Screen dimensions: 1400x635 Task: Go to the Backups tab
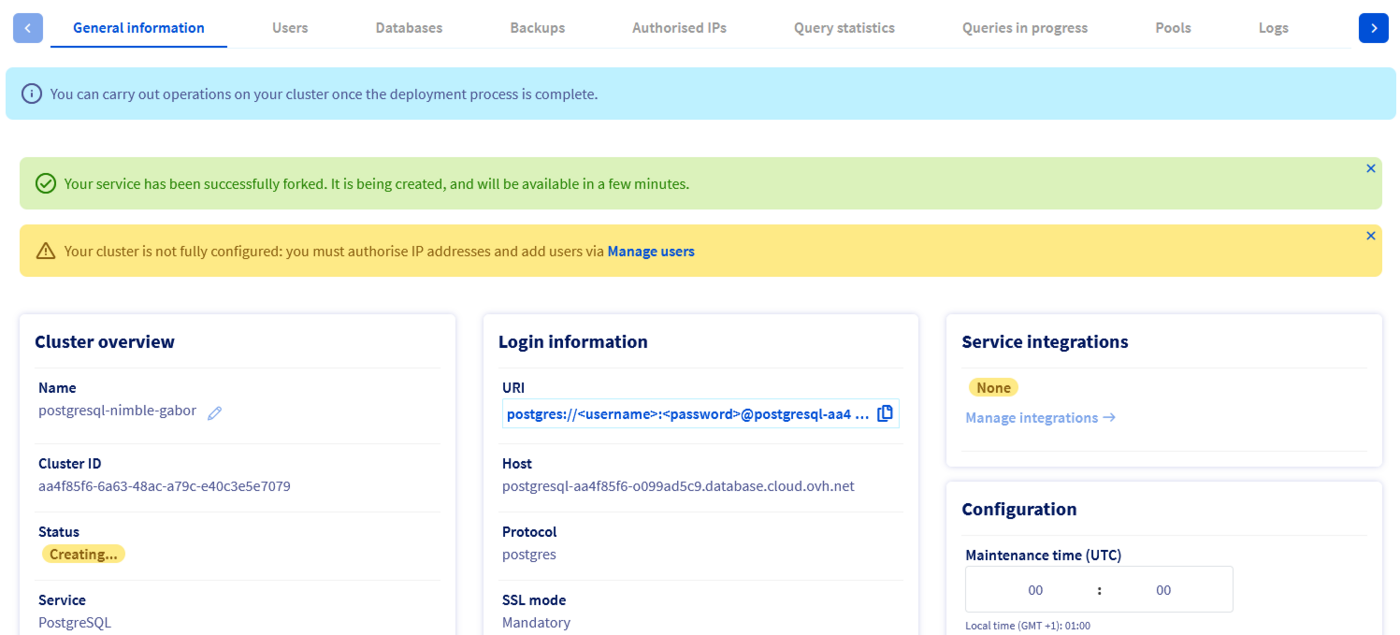[x=537, y=28]
